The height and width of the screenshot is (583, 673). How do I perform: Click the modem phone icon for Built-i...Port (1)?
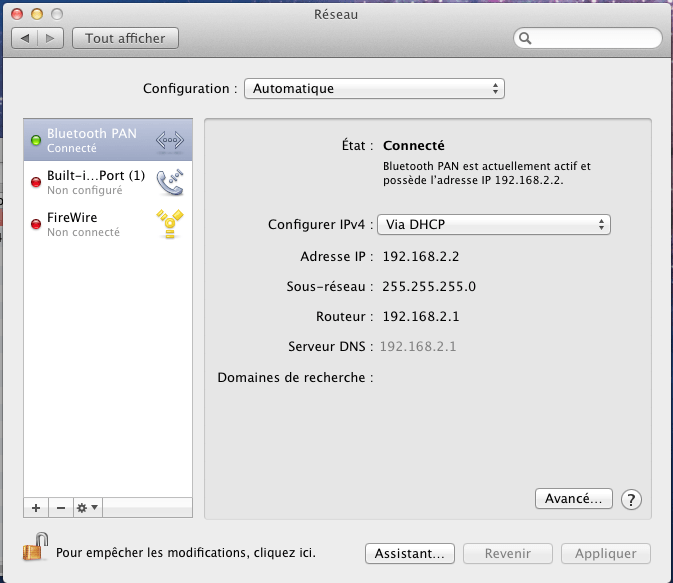click(170, 182)
